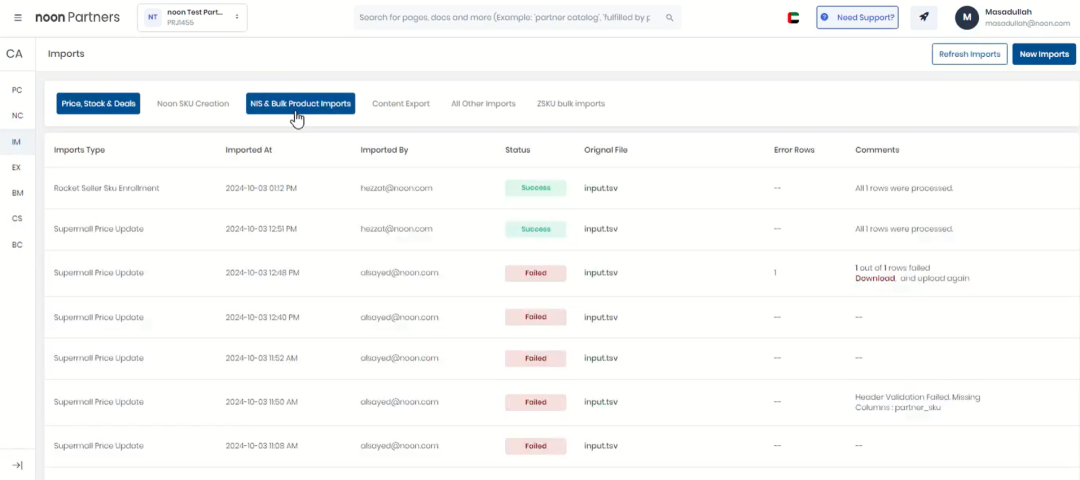Click Failed status for 12:48 PM import
The height and width of the screenshot is (480, 1080).
coord(535,273)
